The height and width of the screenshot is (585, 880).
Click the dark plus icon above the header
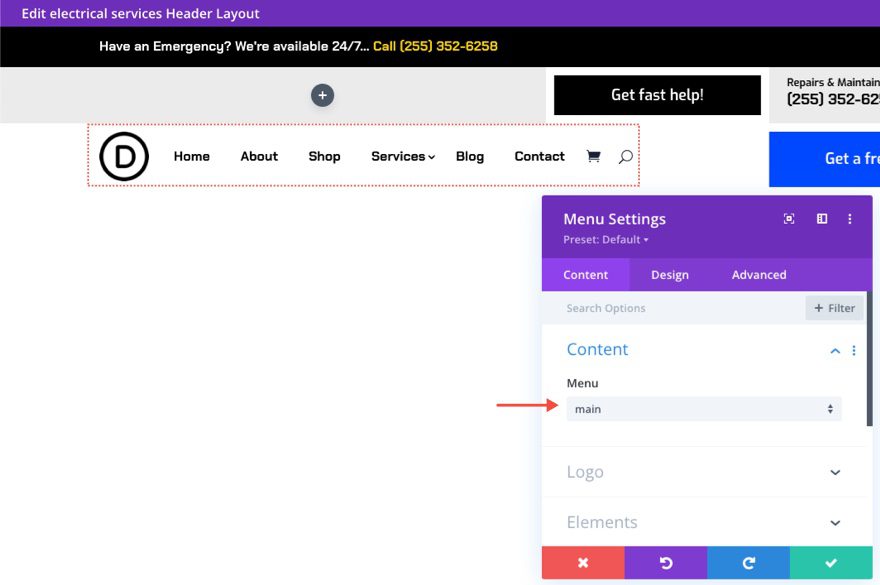pyautogui.click(x=322, y=94)
